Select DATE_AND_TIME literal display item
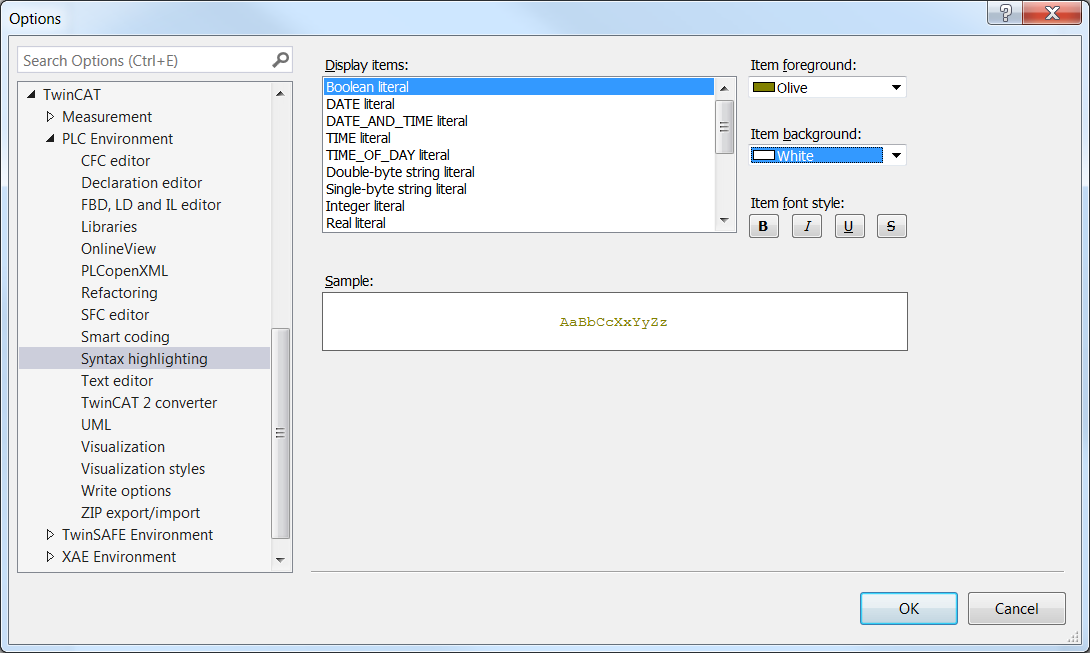 click(519, 121)
